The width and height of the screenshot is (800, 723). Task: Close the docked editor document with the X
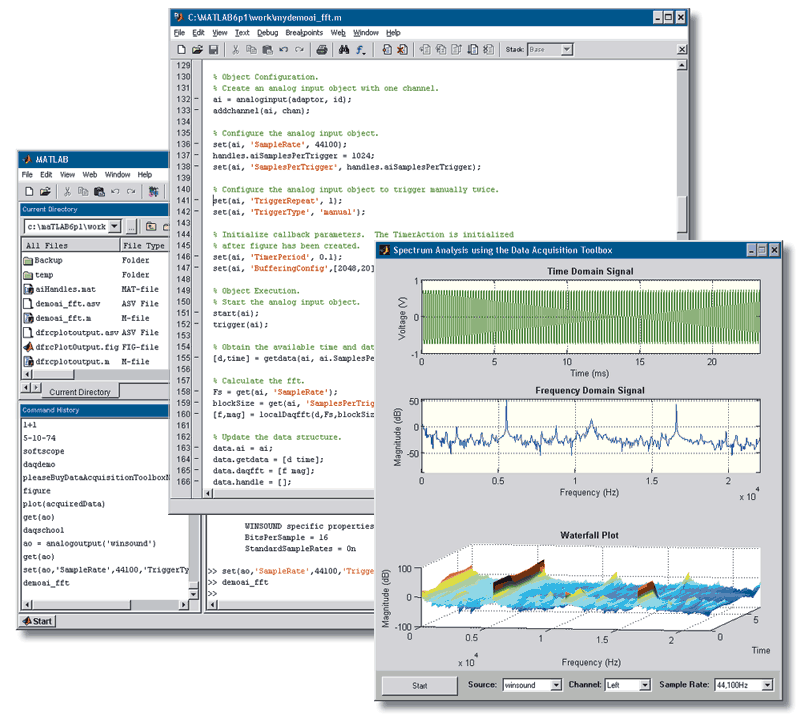point(682,49)
